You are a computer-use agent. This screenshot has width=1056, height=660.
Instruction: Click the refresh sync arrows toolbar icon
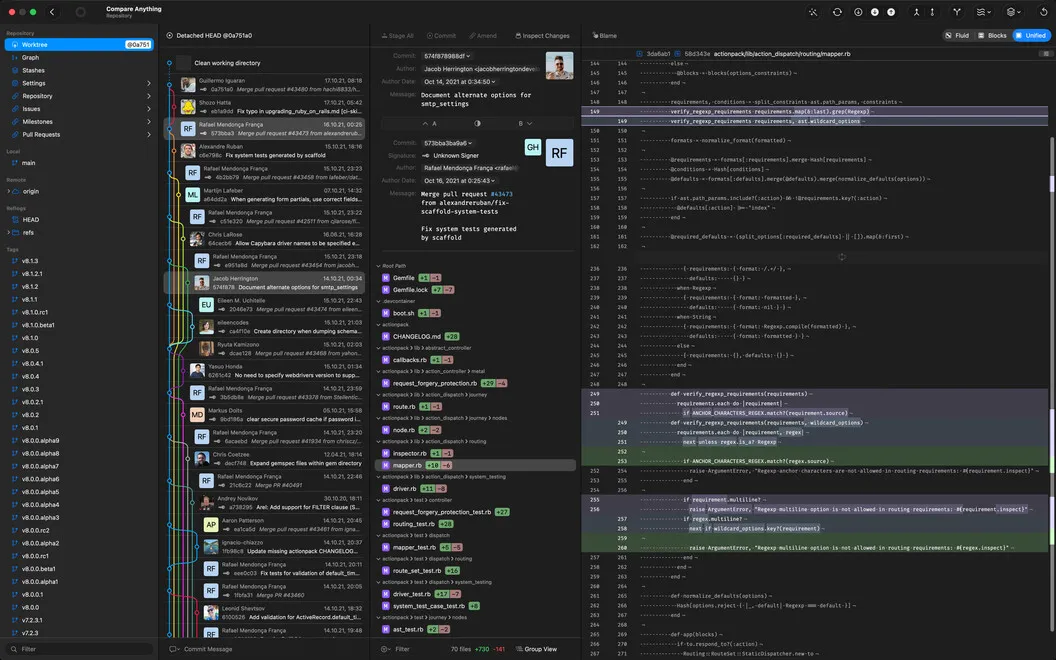[837, 12]
